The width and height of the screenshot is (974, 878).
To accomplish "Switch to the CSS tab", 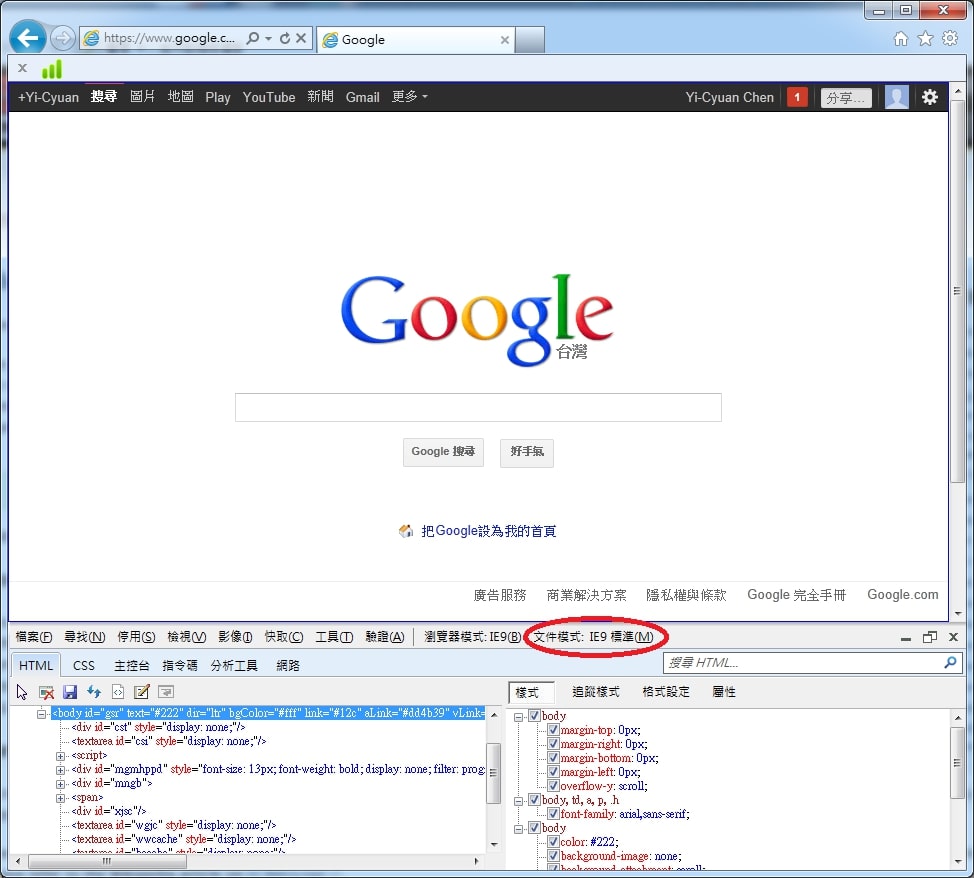I will (x=84, y=665).
